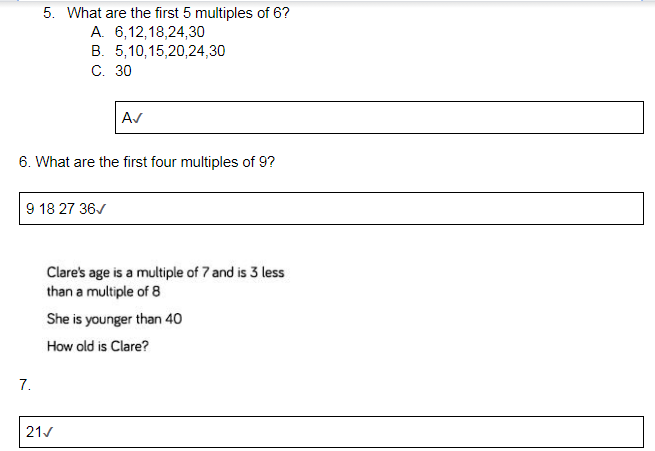Click the question number label "6."
The height and width of the screenshot is (451, 655).
[25, 161]
